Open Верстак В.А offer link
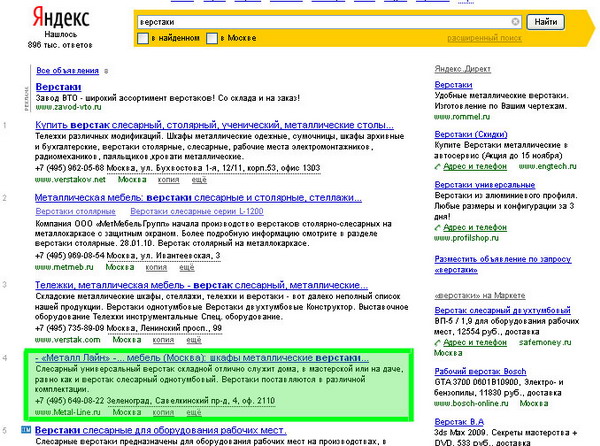 tap(459, 422)
